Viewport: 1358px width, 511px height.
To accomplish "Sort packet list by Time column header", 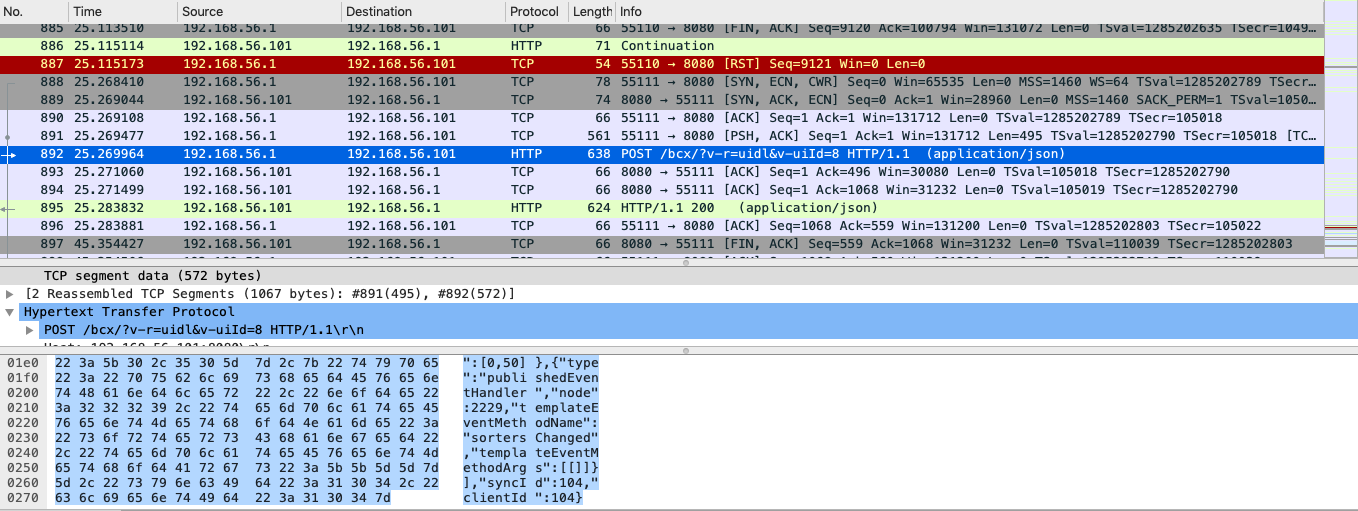I will [x=122, y=11].
